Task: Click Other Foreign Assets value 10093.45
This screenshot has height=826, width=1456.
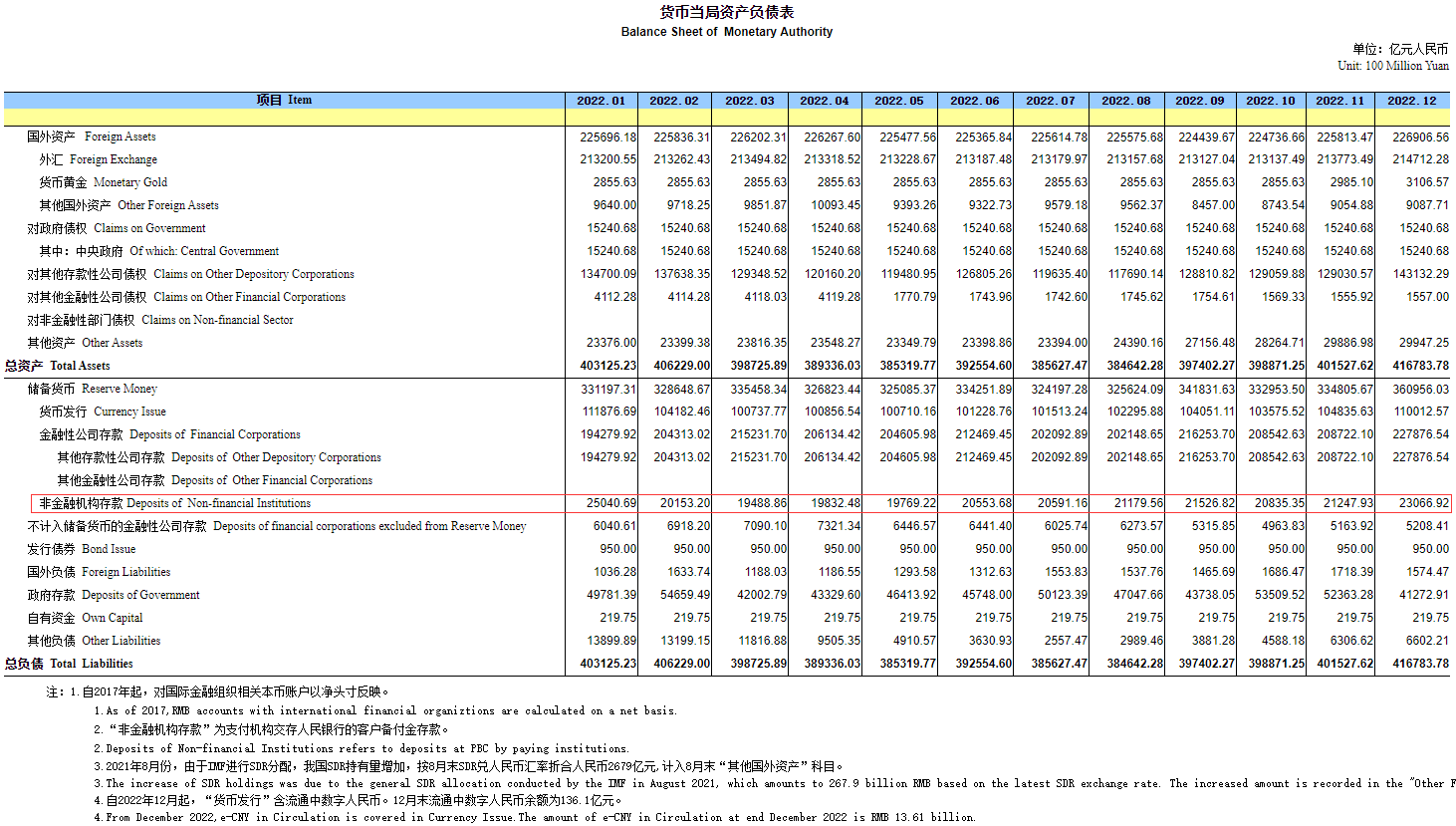Action: [x=836, y=206]
